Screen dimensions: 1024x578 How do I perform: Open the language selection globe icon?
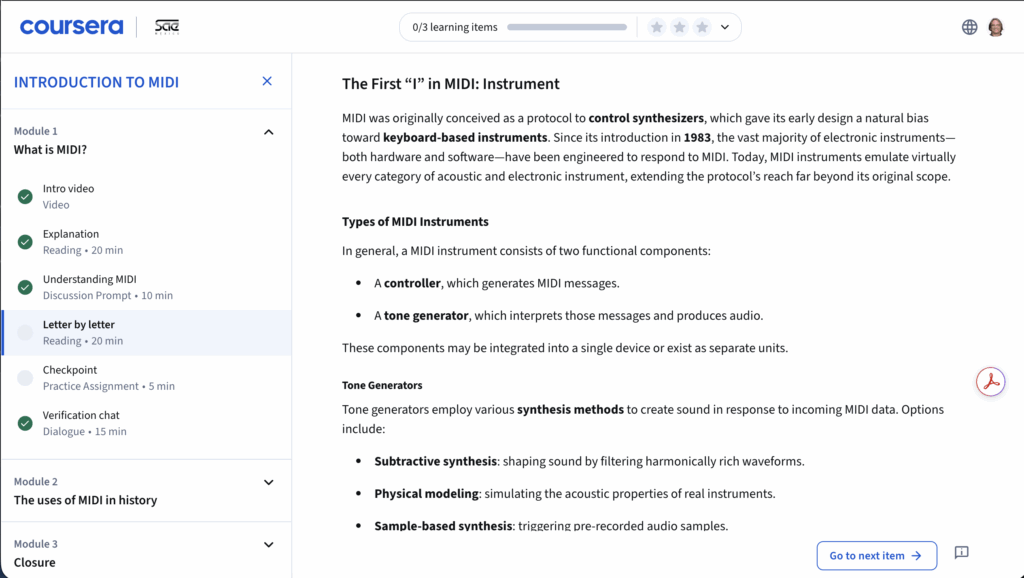(x=968, y=26)
